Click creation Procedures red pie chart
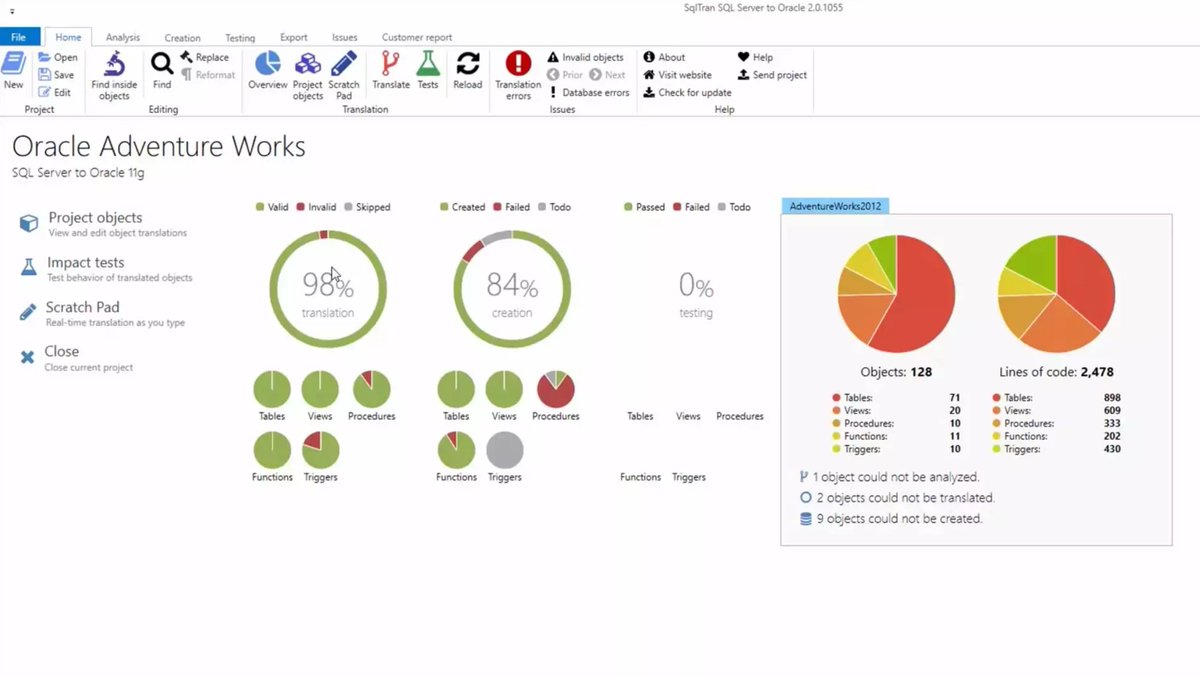The height and width of the screenshot is (677, 1200). [x=556, y=389]
